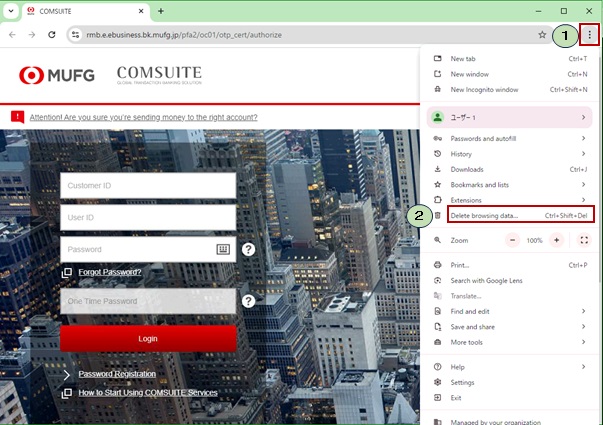Go back using the back arrow
The image size is (603, 425).
point(12,35)
